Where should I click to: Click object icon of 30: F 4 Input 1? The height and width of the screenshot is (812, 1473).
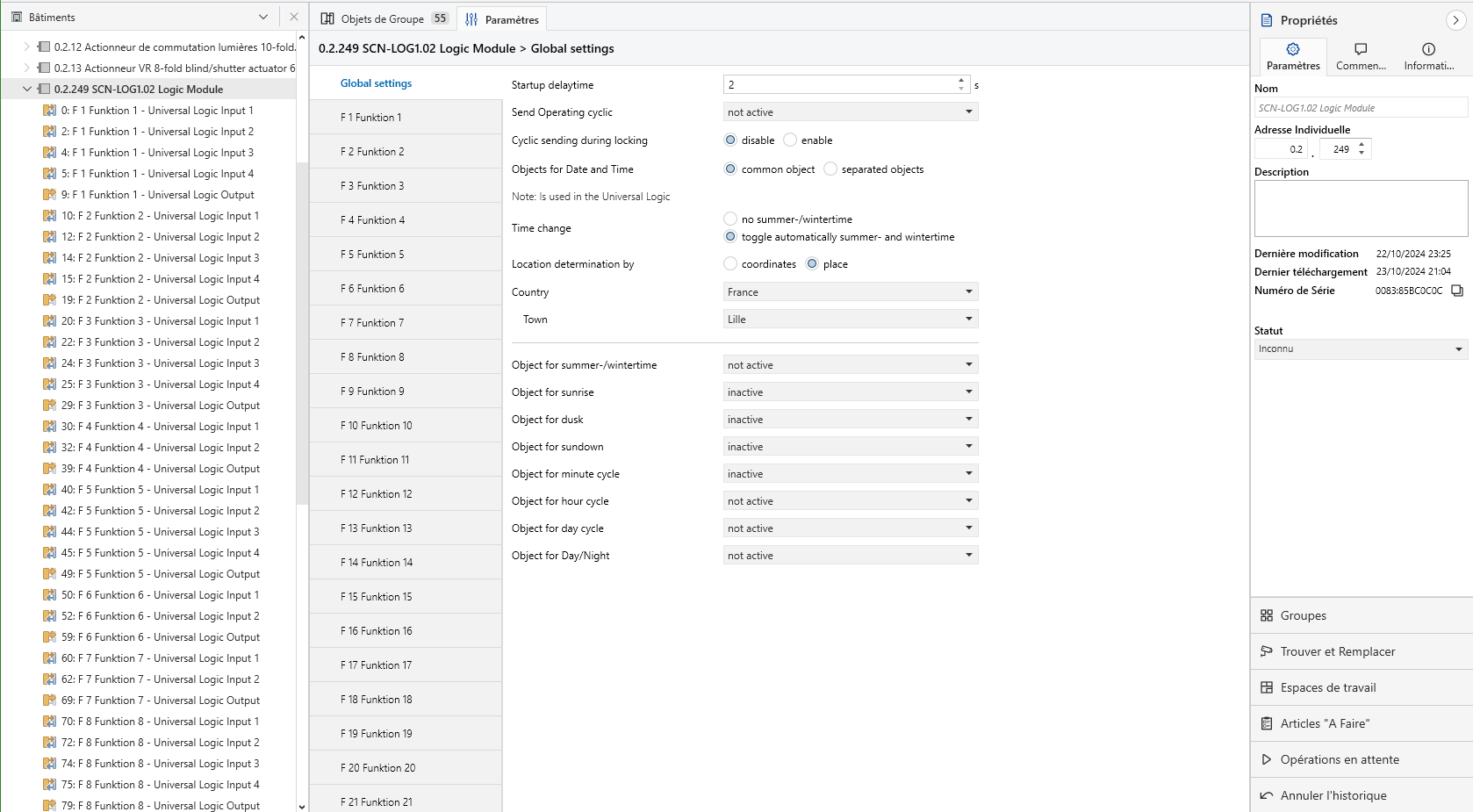(x=50, y=426)
